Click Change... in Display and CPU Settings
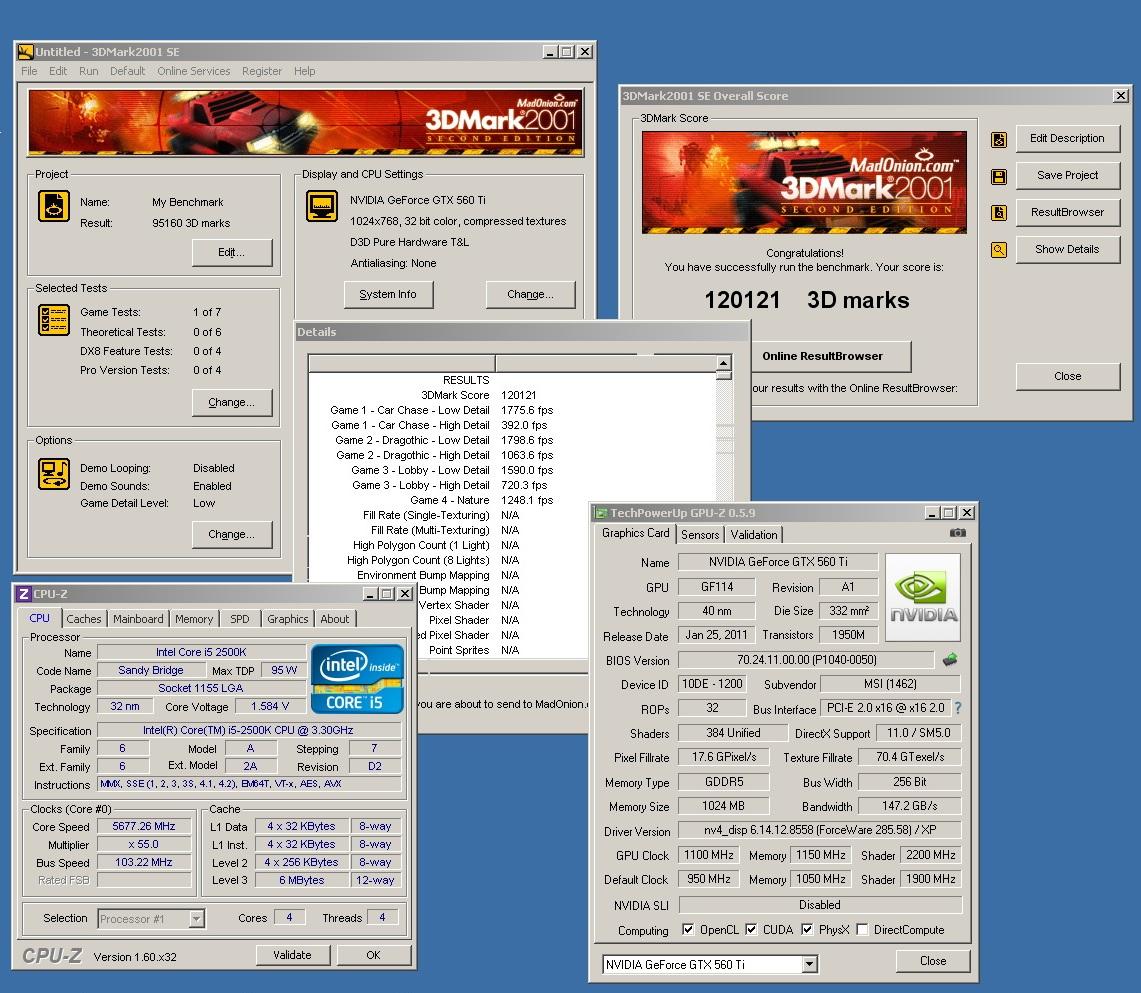The image size is (1141, 993). [530, 295]
